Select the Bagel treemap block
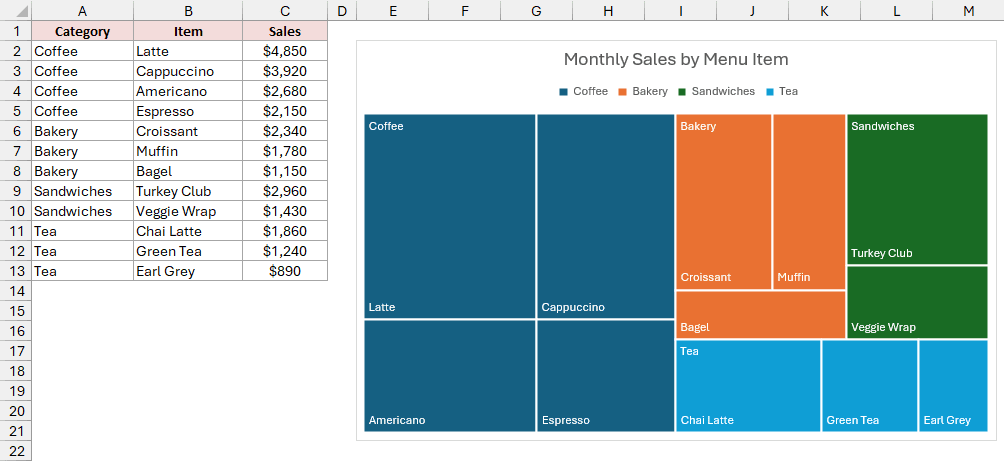The image size is (1004, 461). click(761, 314)
